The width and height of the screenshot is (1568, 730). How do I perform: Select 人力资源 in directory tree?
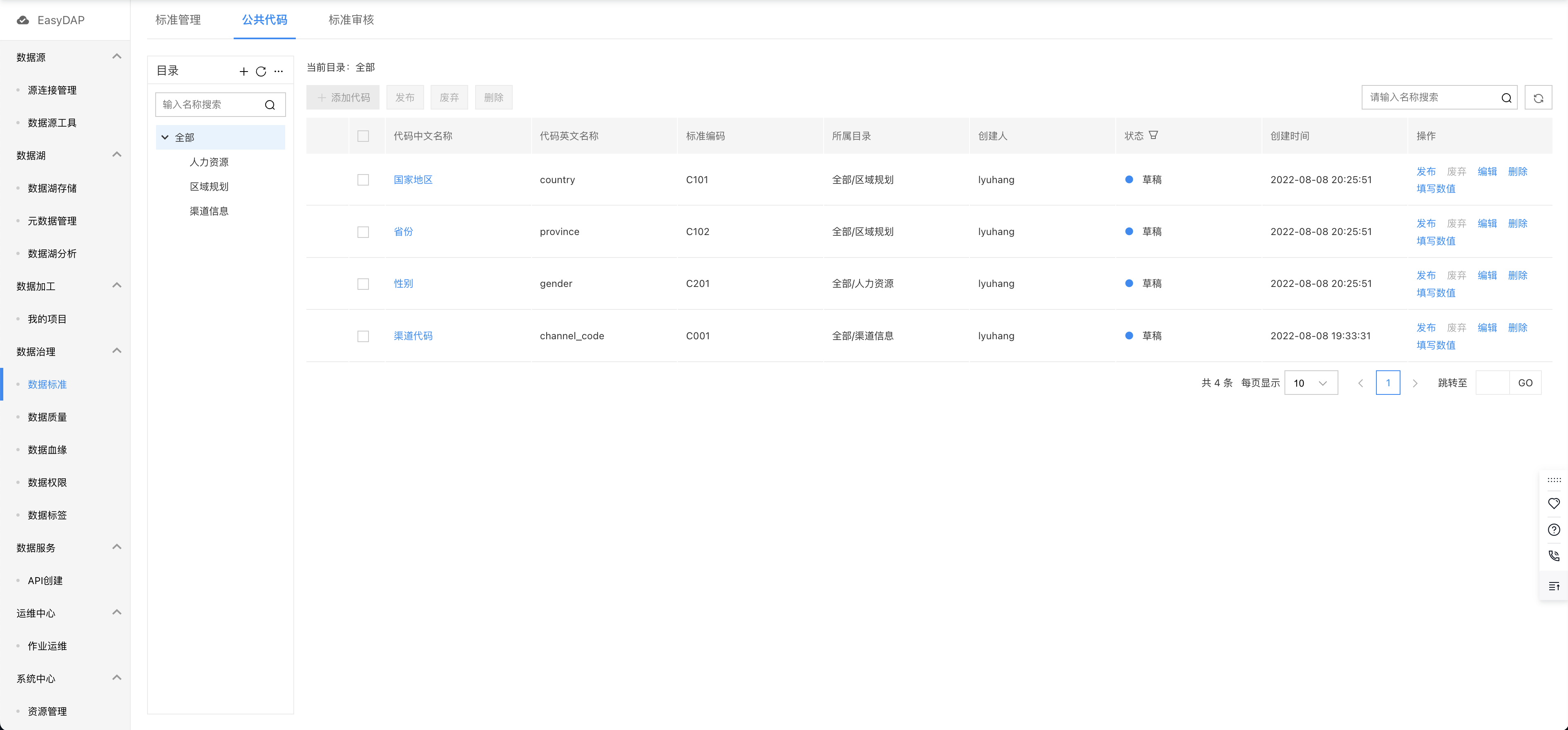coord(210,163)
